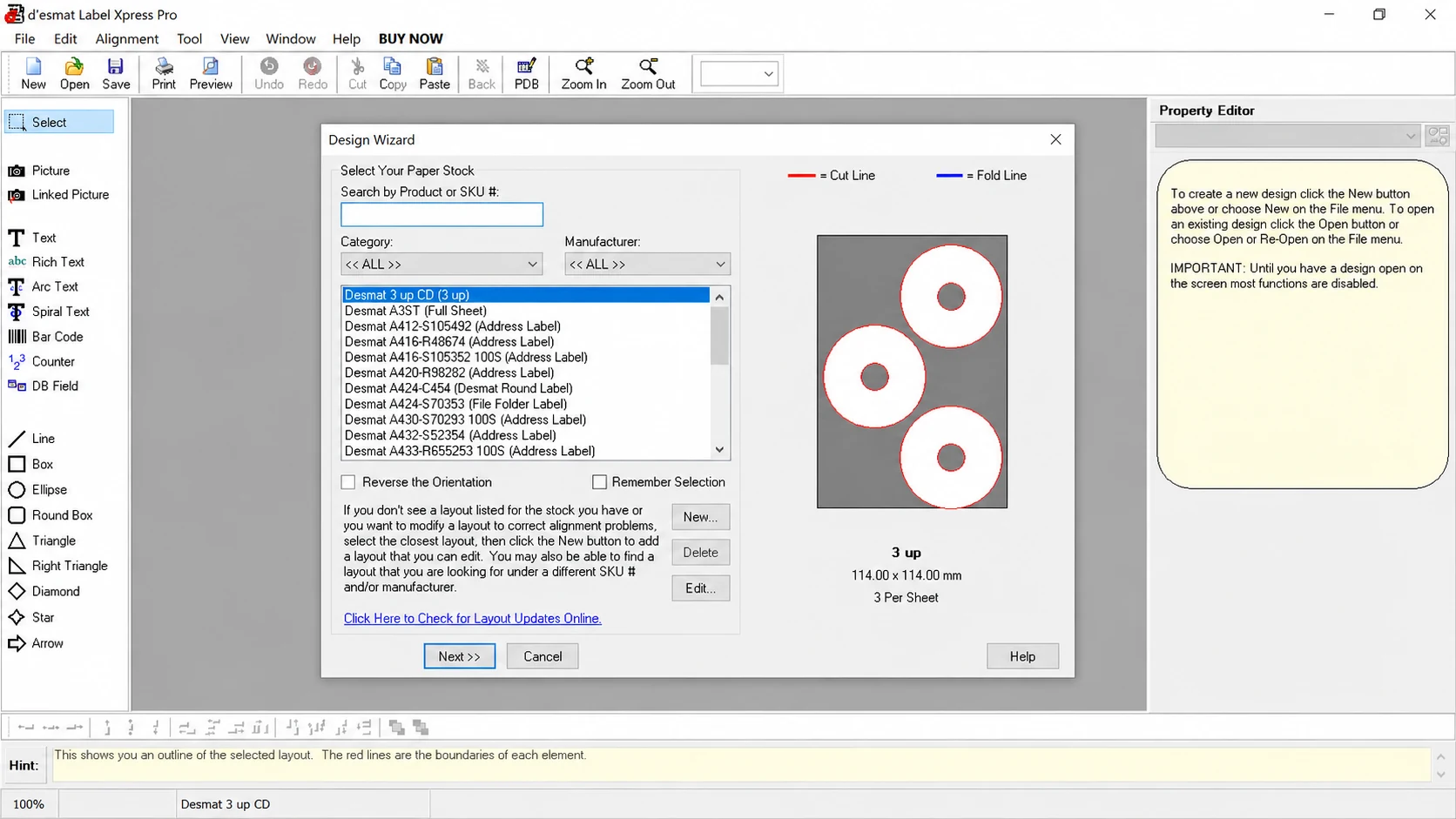Choose the DB Field tool
This screenshot has height=819, width=1456.
(x=44, y=386)
